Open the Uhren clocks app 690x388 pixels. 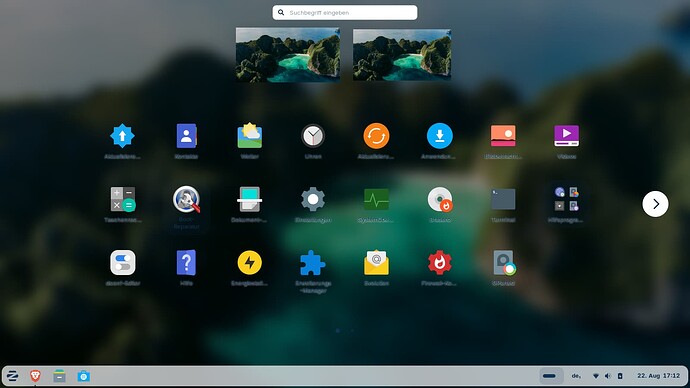tap(313, 136)
